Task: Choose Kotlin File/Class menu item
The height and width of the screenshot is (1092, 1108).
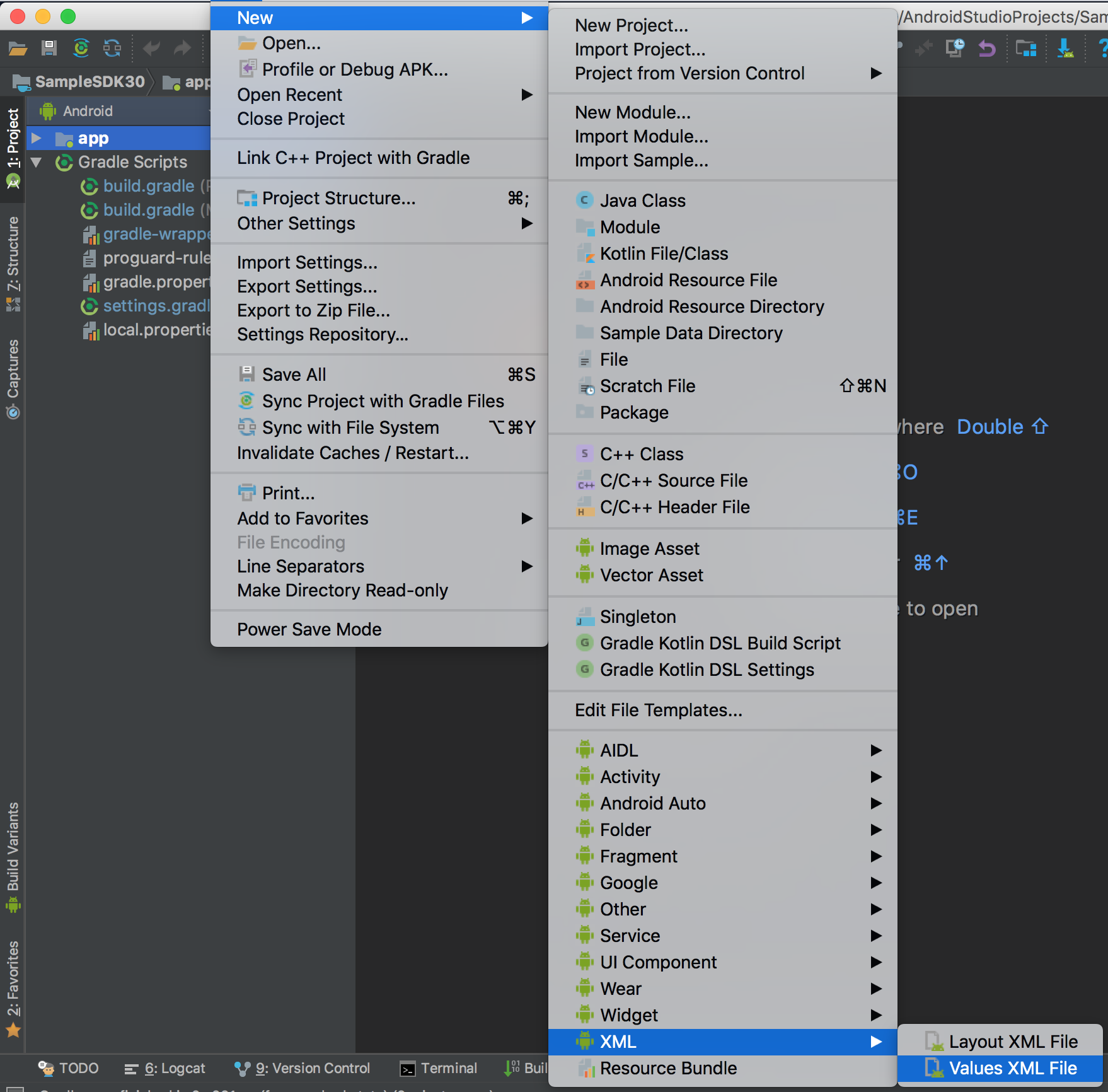Action: click(x=723, y=253)
